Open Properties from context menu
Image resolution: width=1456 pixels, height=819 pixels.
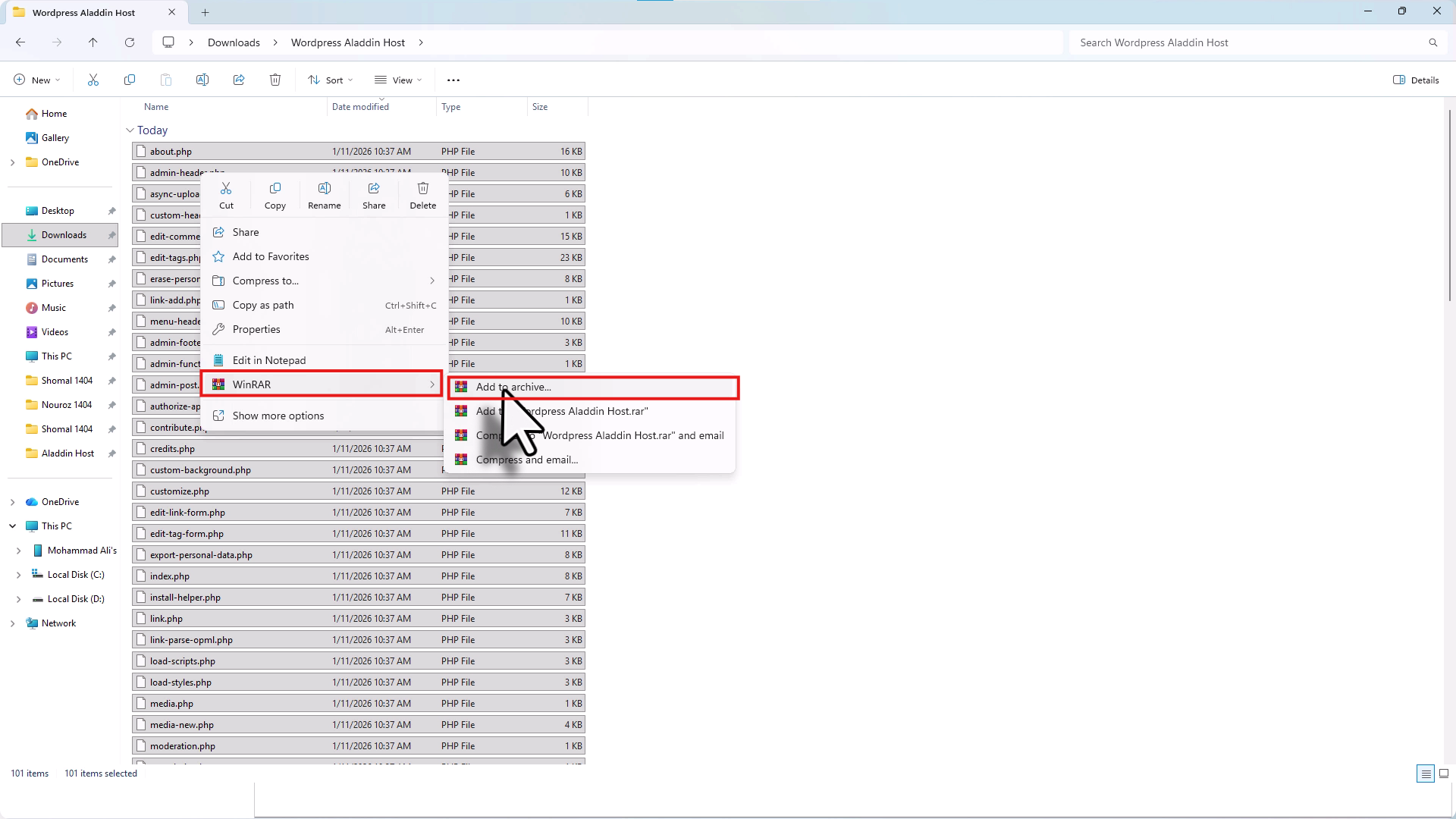tap(324, 329)
